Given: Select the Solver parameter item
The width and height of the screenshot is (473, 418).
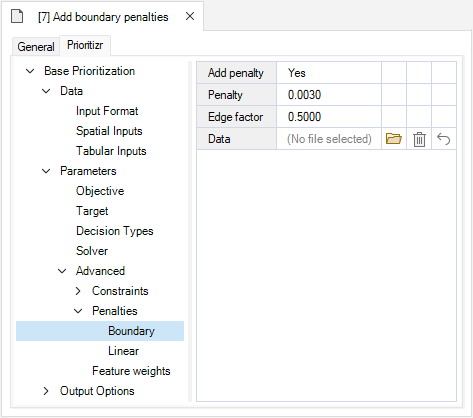Looking at the screenshot, I should pyautogui.click(x=92, y=251).
